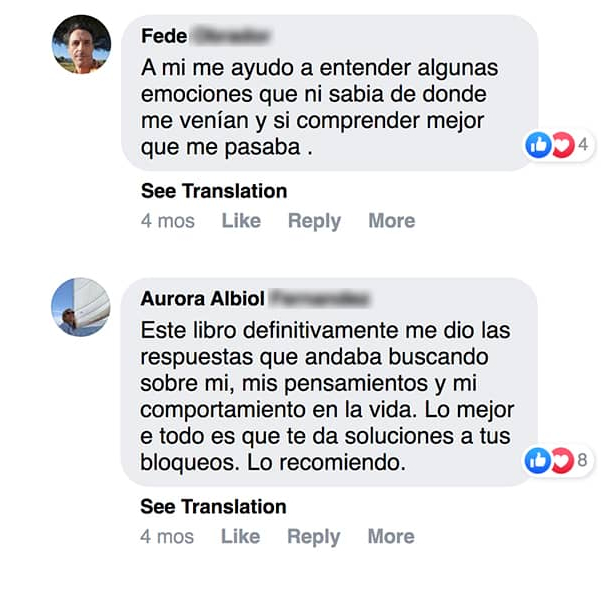Show the translation of Fede's comment
609x611 pixels.
click(214, 191)
